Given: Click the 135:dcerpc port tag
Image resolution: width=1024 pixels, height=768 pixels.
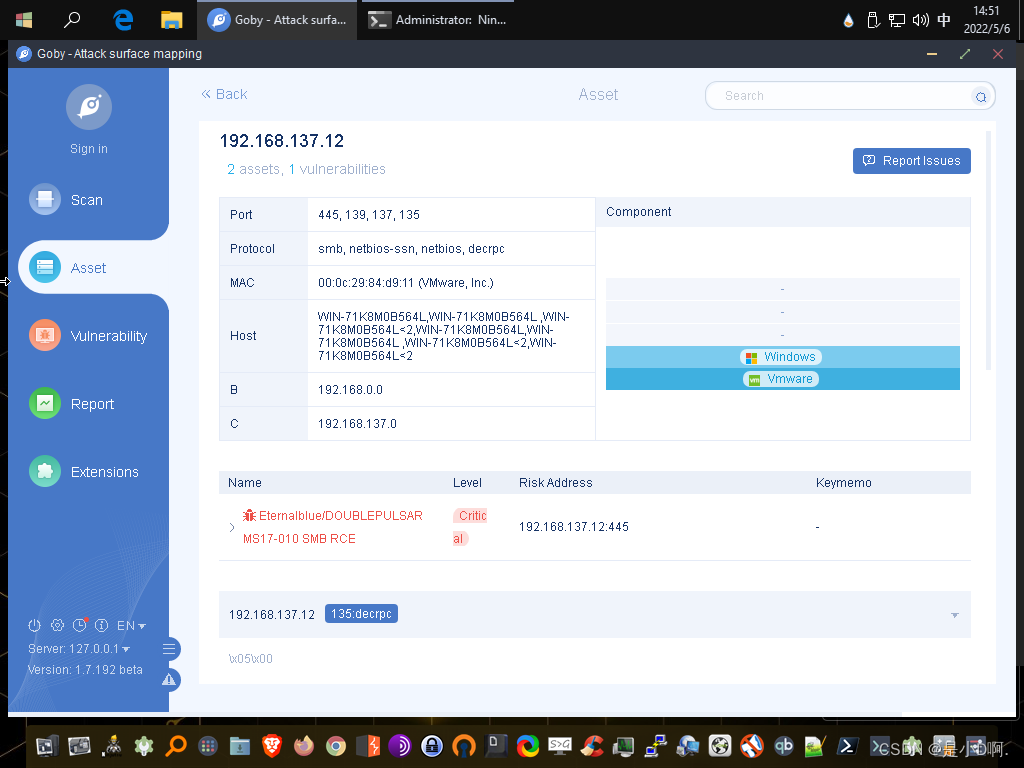Looking at the screenshot, I should 361,614.
